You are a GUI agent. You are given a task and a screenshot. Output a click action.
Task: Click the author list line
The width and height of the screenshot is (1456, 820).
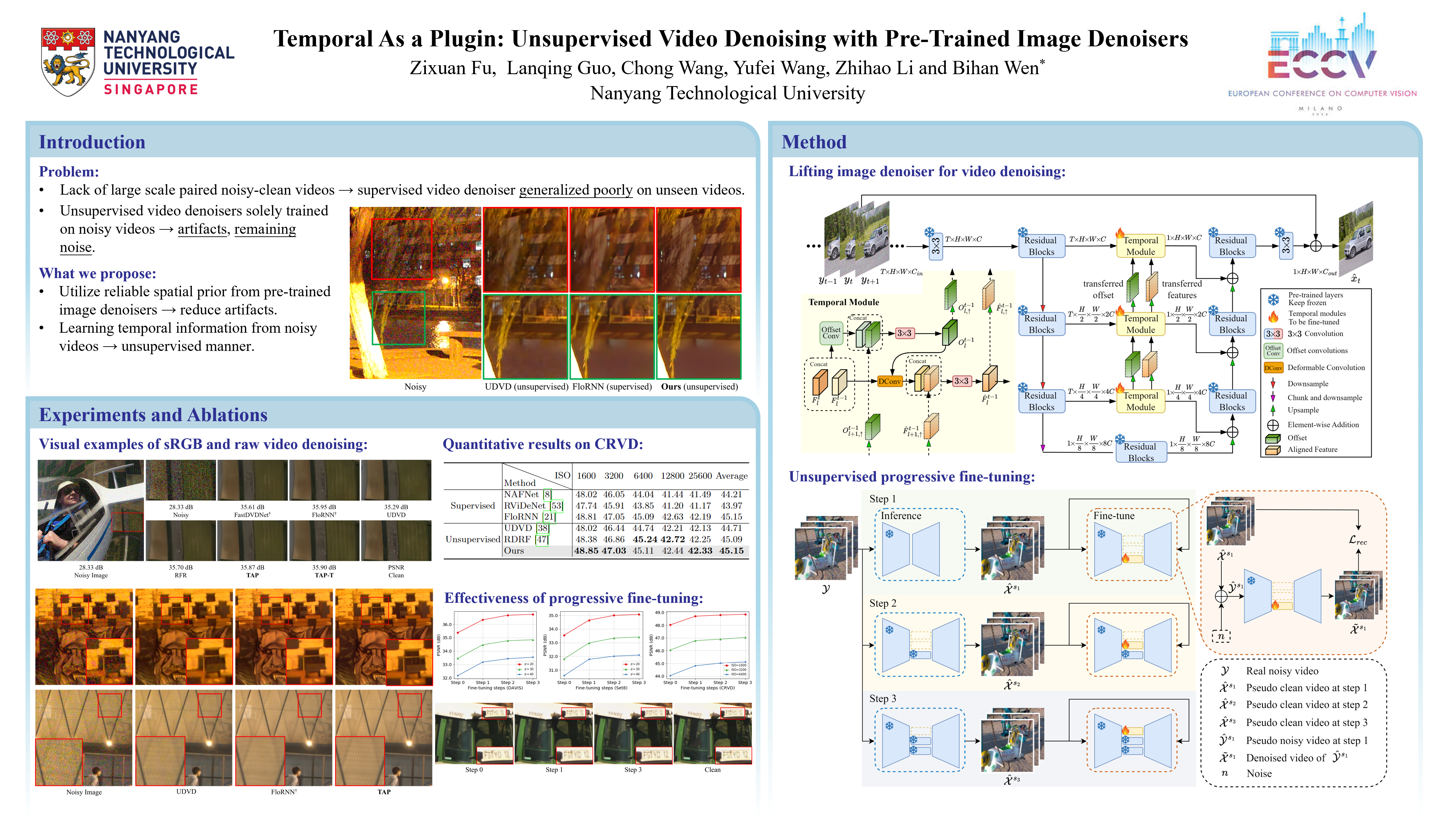click(x=727, y=68)
